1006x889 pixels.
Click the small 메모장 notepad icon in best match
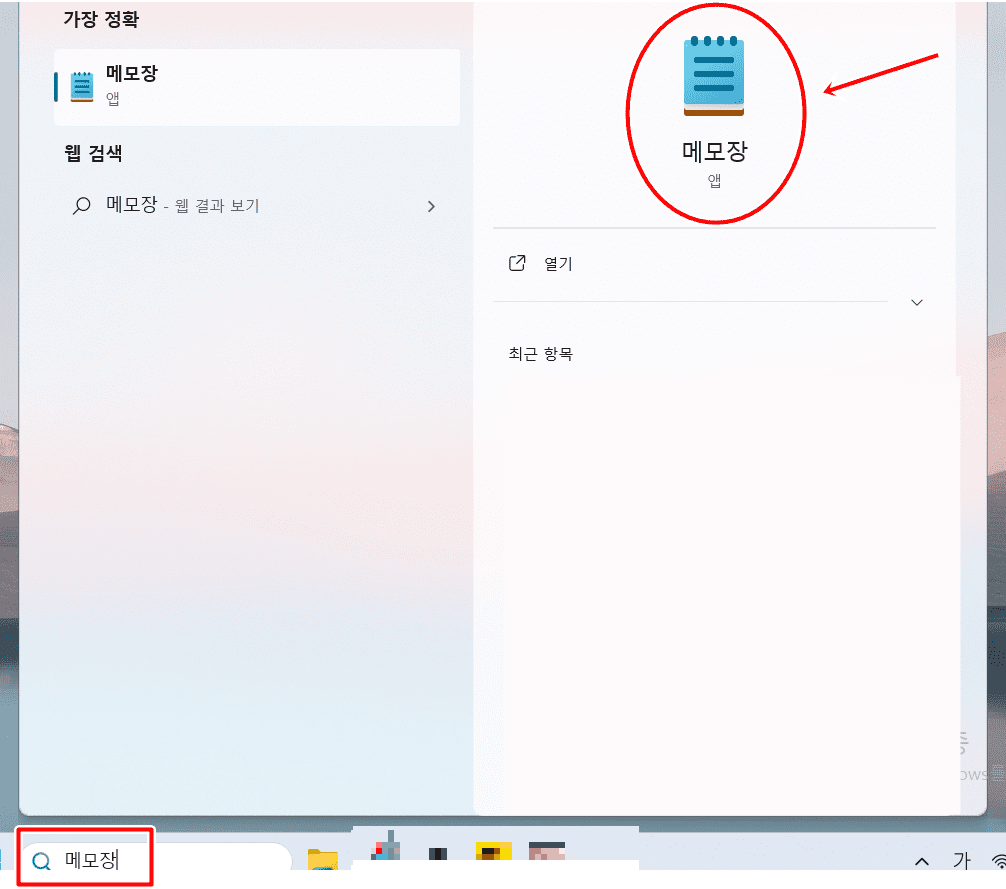click(x=81, y=87)
